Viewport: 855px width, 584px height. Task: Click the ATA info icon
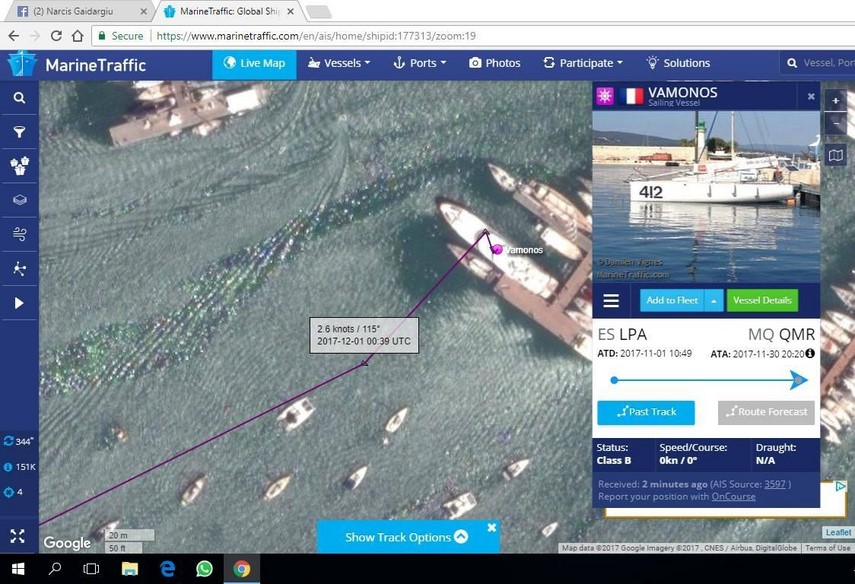(810, 354)
